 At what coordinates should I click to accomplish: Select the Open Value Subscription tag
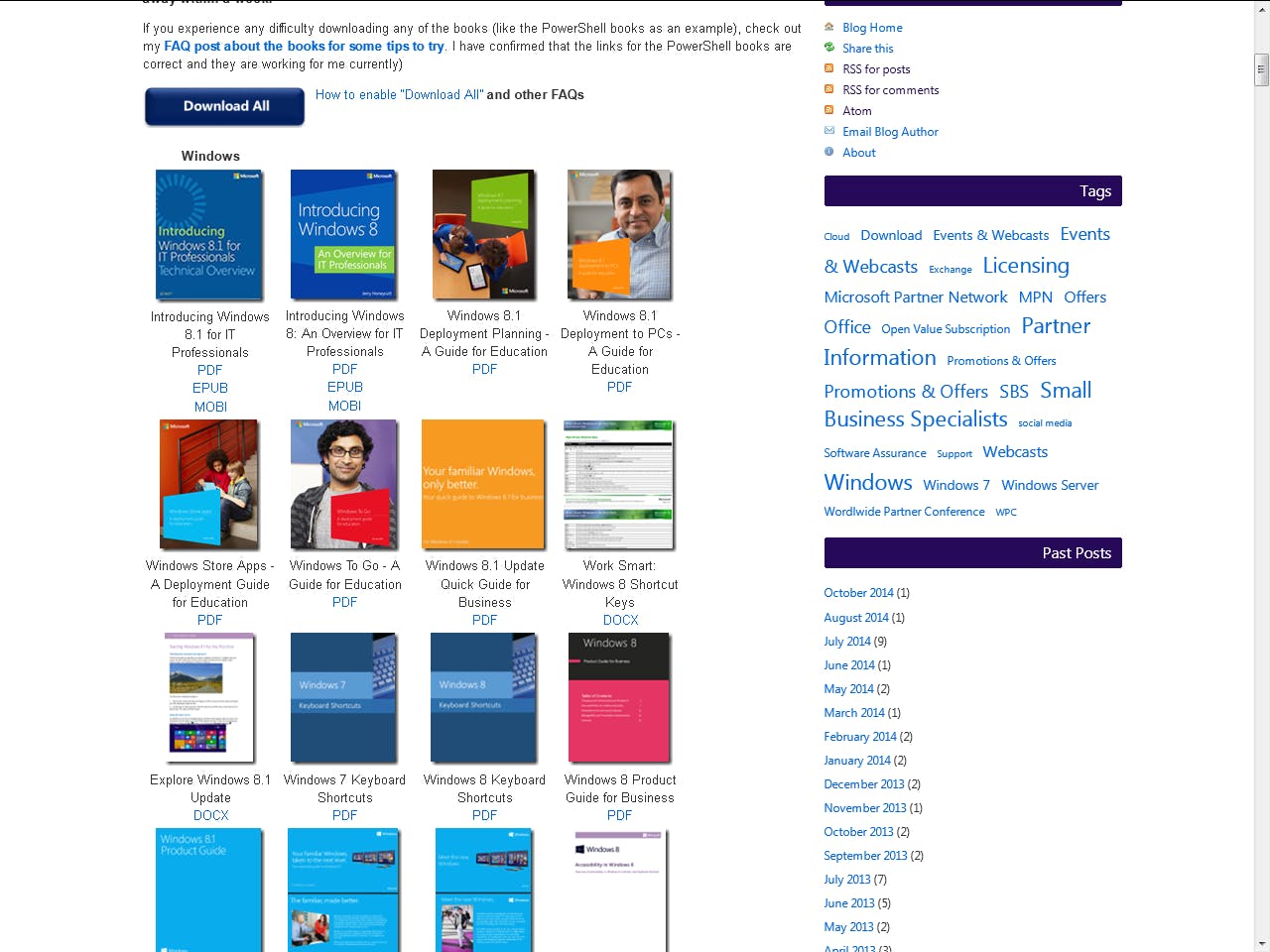946,329
